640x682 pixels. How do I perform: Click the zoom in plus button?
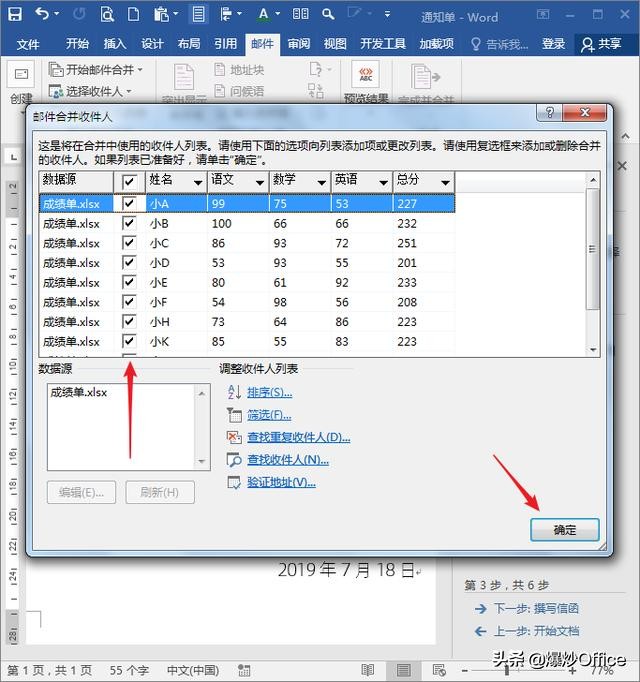point(573,671)
